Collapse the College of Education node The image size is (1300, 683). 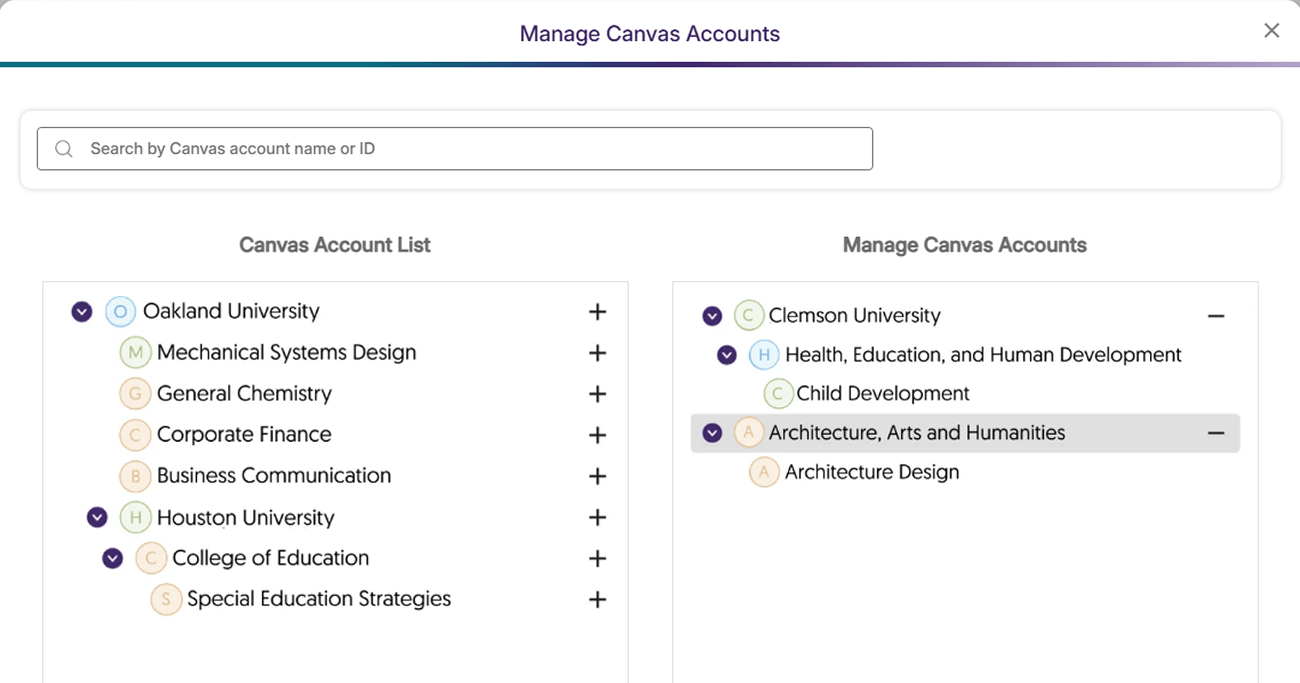coord(113,558)
